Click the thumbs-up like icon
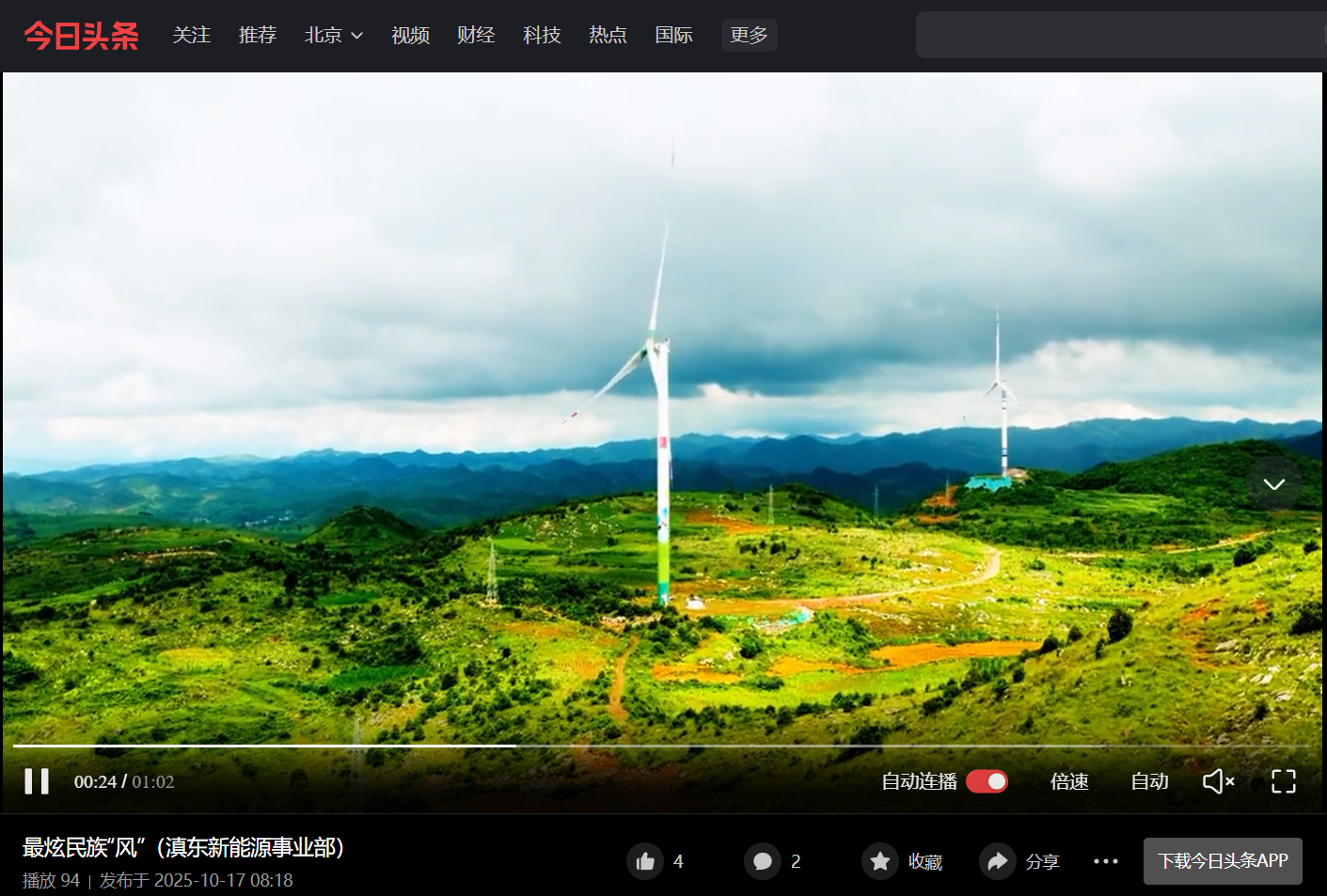This screenshot has height=896, width=1327. 645,861
